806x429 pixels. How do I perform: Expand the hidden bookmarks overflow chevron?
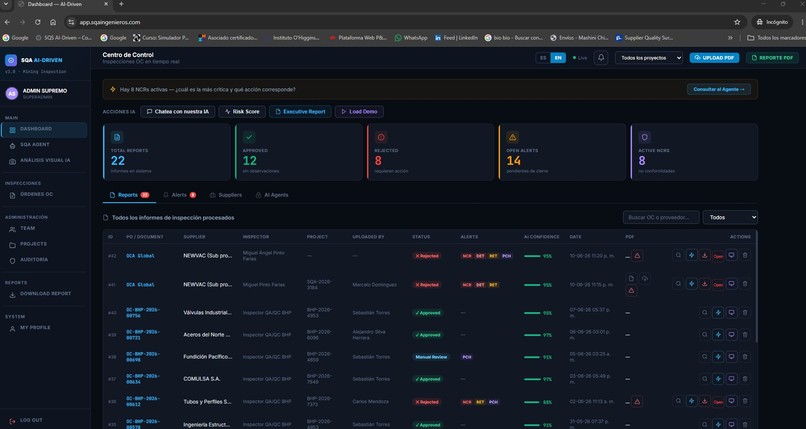tap(730, 38)
